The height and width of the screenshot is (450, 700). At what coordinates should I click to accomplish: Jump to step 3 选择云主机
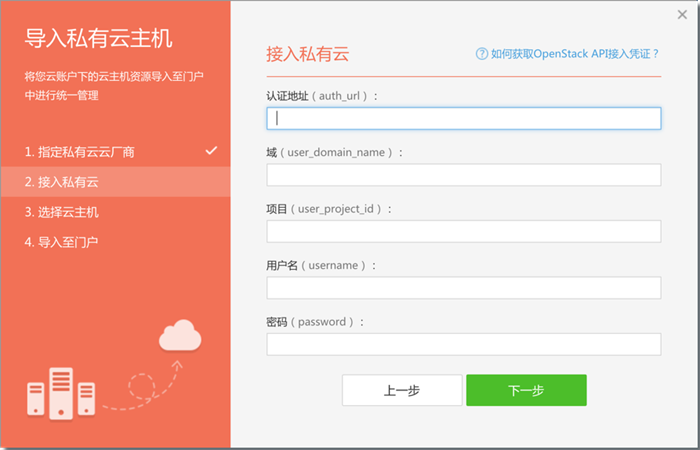(62, 212)
